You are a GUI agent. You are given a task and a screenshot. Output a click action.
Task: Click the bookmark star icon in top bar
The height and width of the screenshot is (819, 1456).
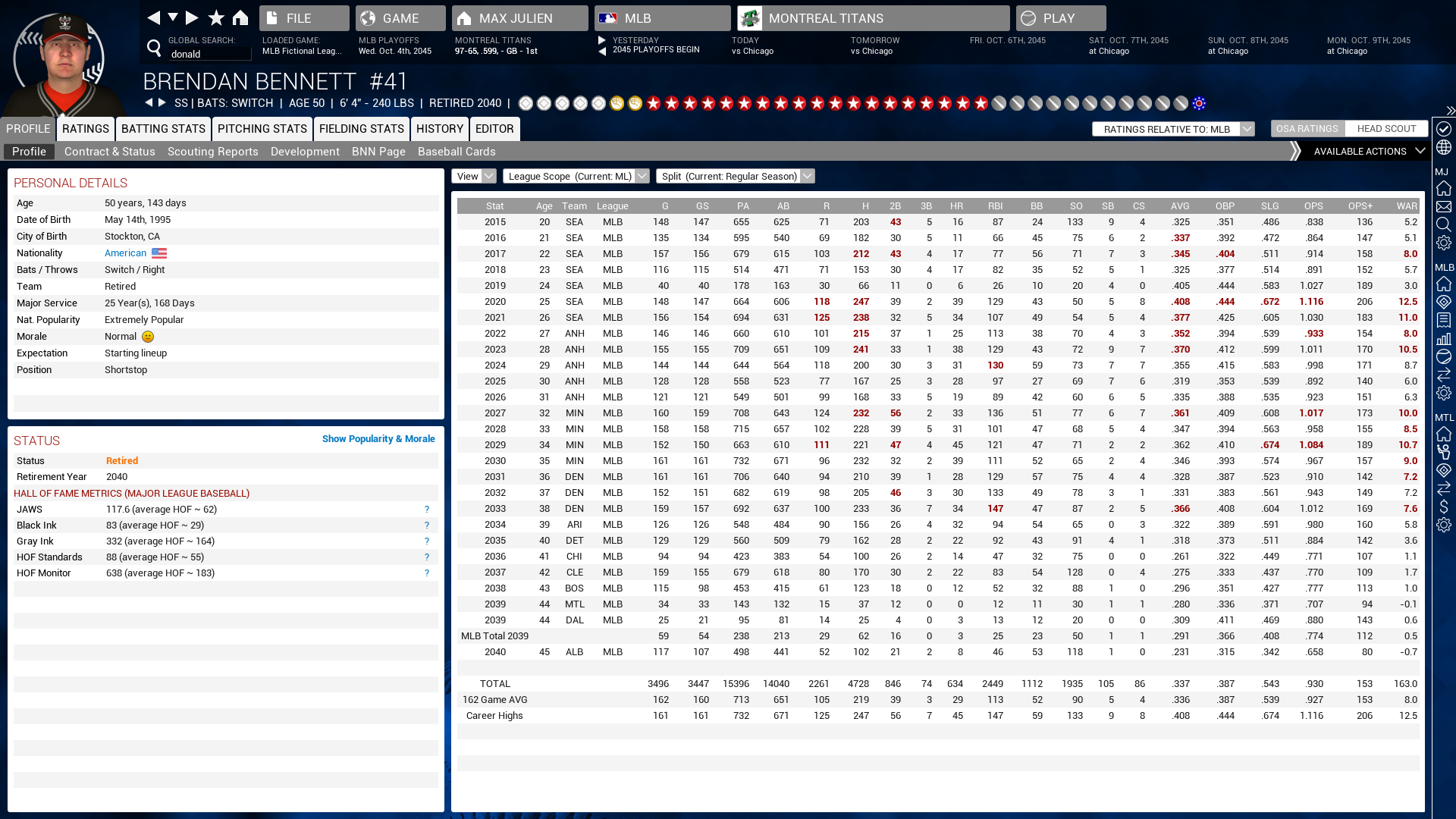tap(216, 17)
